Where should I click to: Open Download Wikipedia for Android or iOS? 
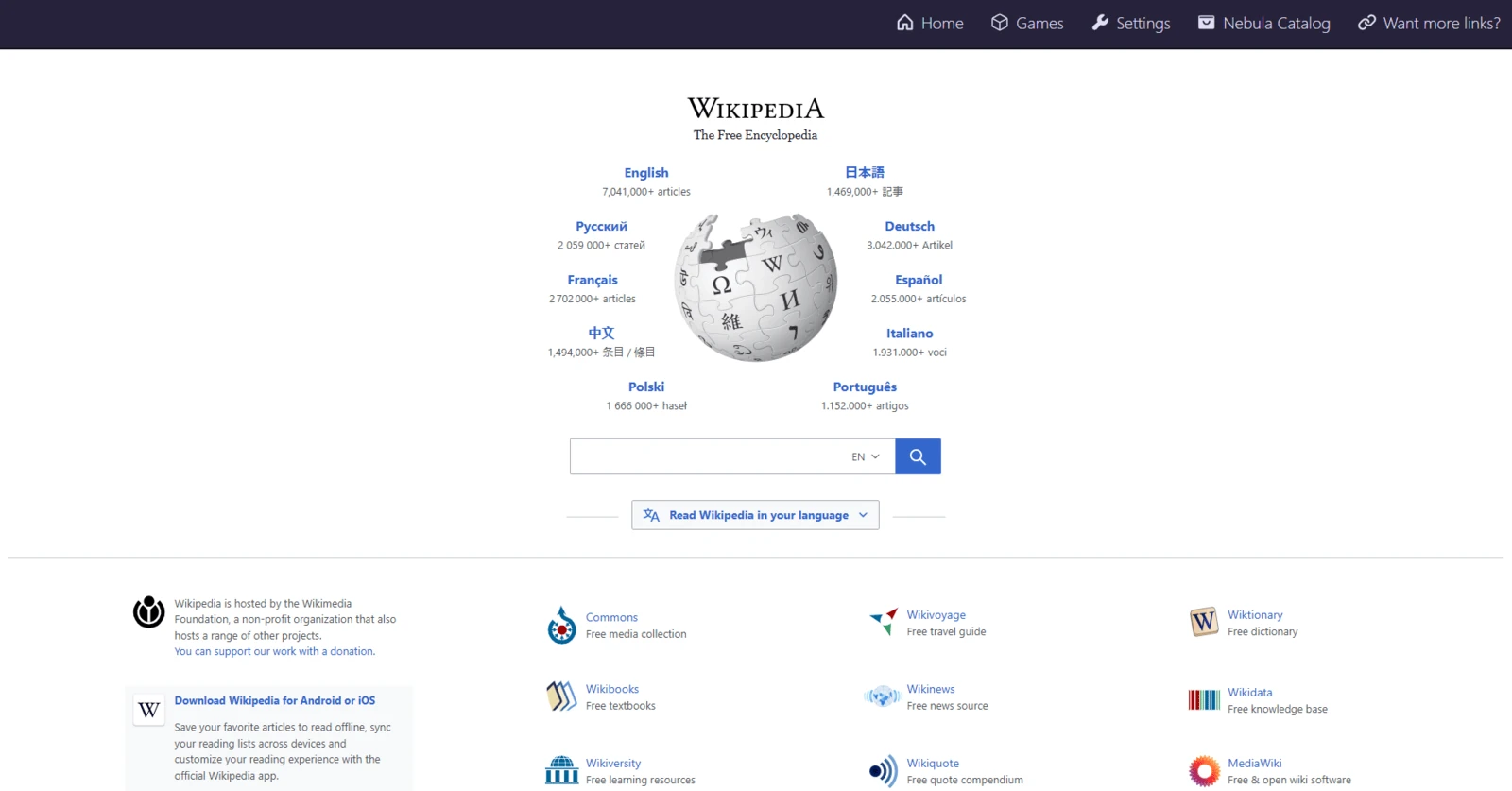(275, 700)
